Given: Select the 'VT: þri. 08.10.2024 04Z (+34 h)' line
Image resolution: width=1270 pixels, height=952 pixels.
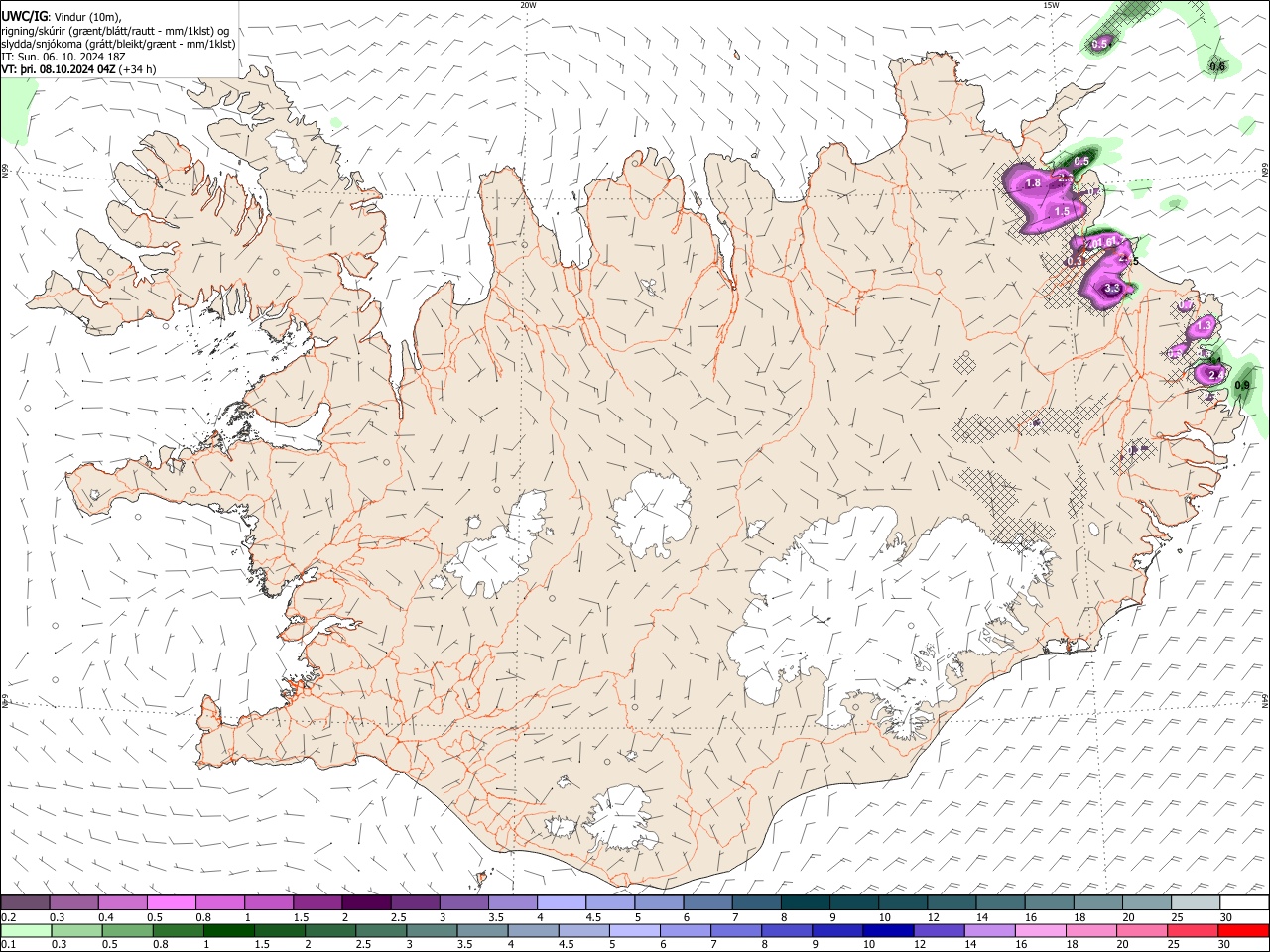Looking at the screenshot, I should (78, 69).
